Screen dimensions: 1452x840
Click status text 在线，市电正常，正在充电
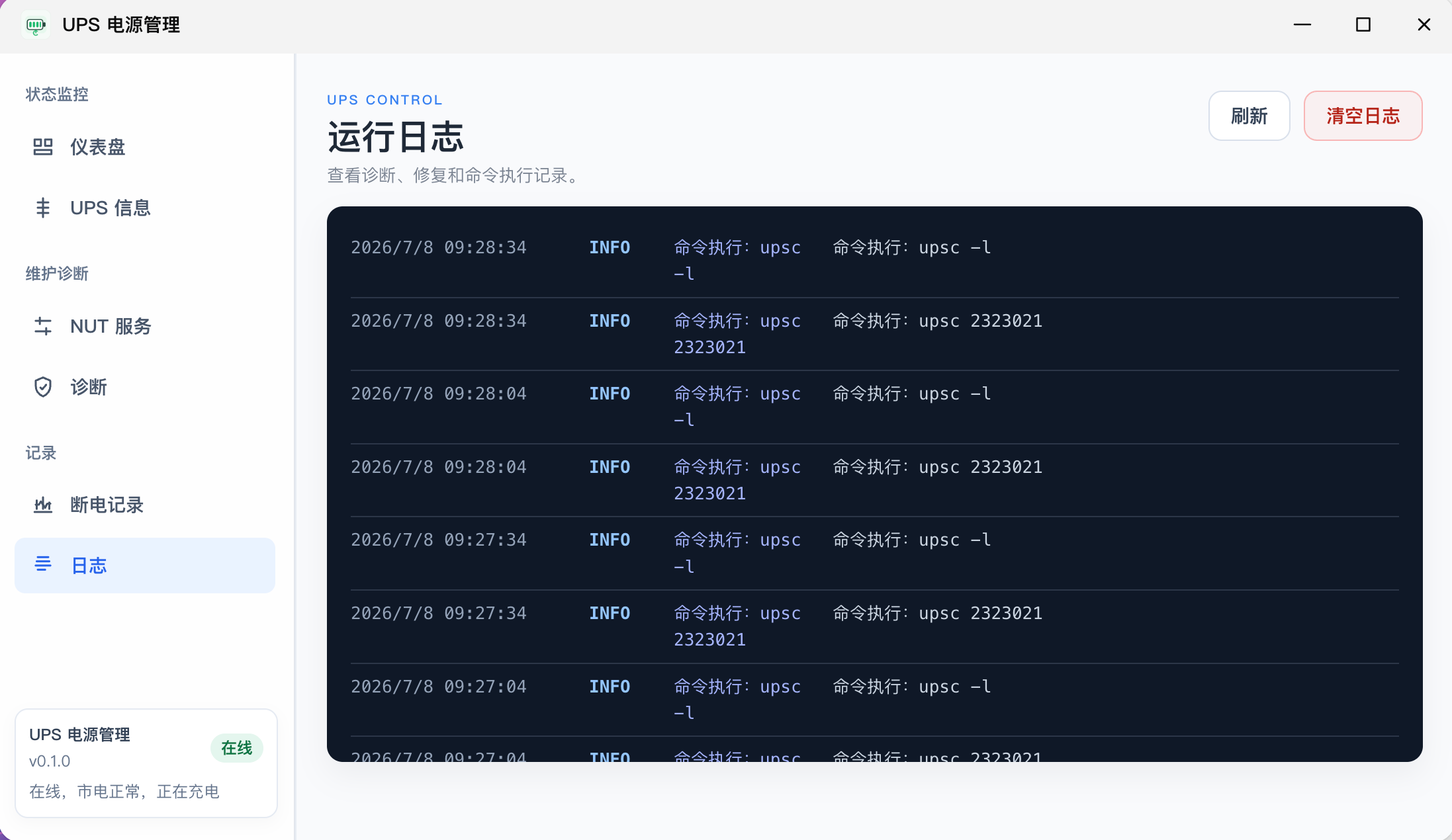pos(124,792)
